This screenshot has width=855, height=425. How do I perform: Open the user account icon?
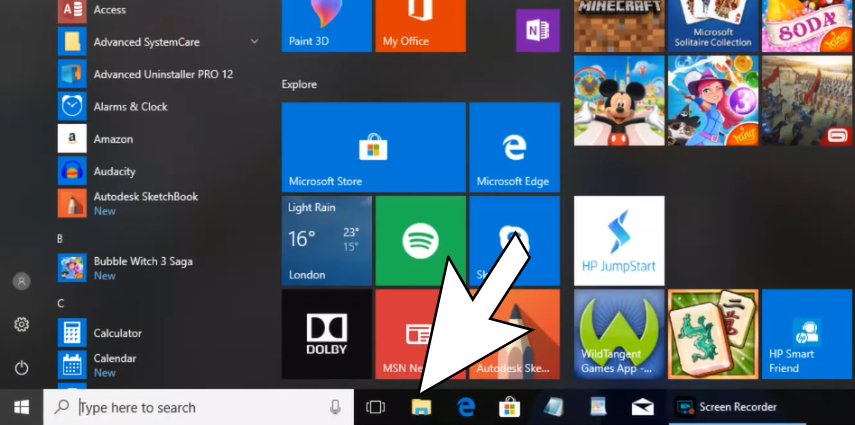tap(21, 282)
